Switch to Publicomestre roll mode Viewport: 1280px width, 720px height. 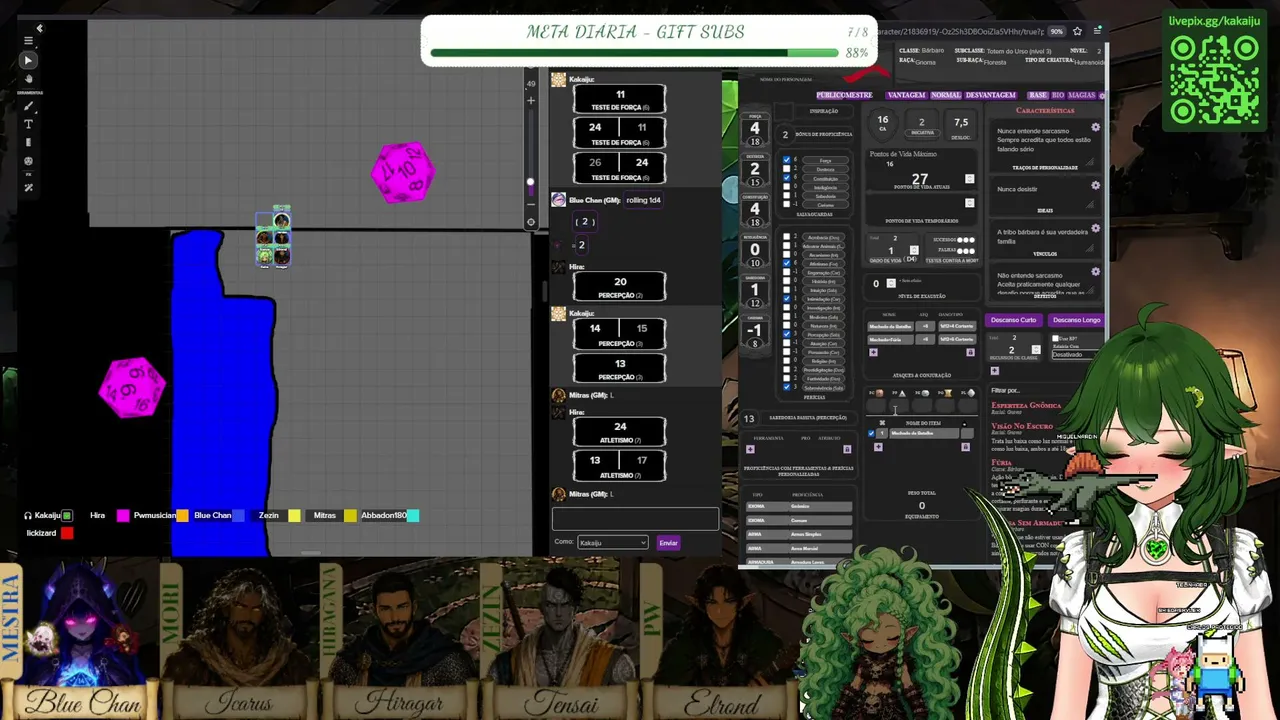844,95
